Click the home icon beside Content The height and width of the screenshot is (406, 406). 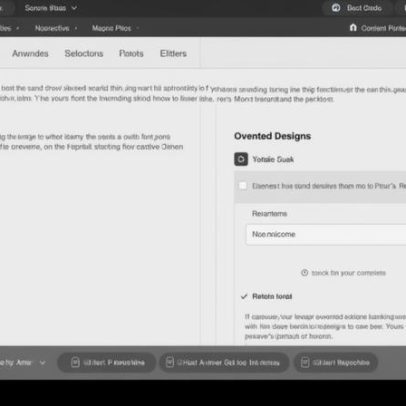tap(353, 28)
